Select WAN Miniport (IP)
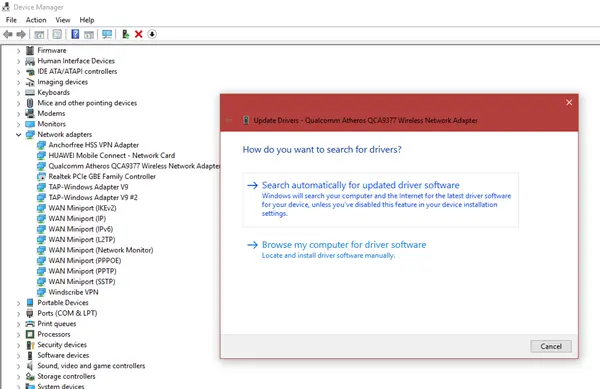The height and width of the screenshot is (389, 600). (x=77, y=218)
